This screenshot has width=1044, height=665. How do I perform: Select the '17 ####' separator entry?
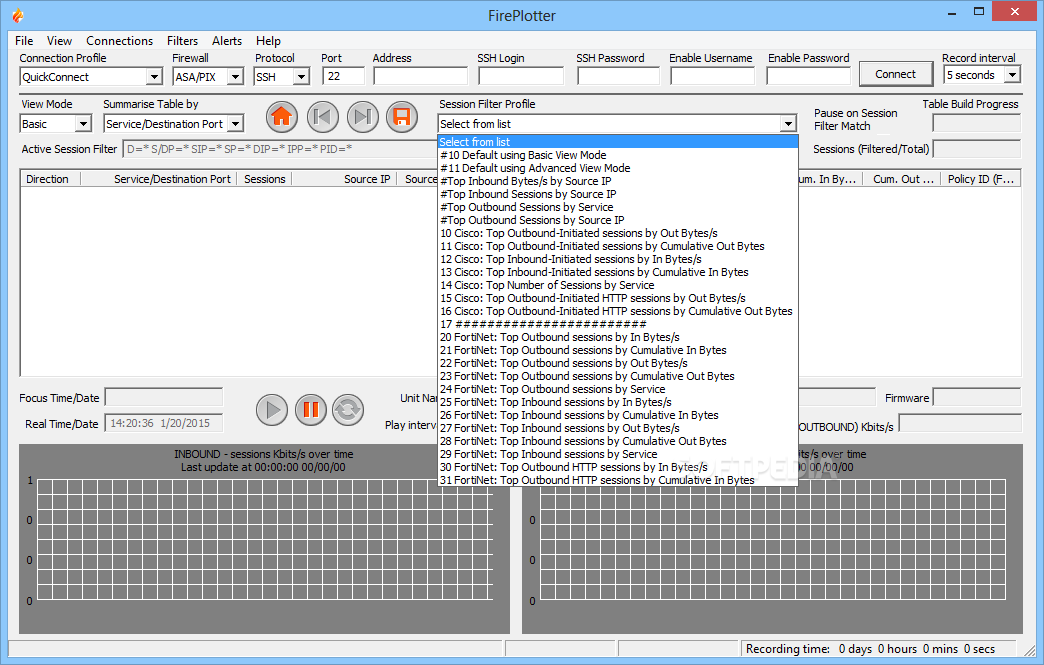pos(618,324)
